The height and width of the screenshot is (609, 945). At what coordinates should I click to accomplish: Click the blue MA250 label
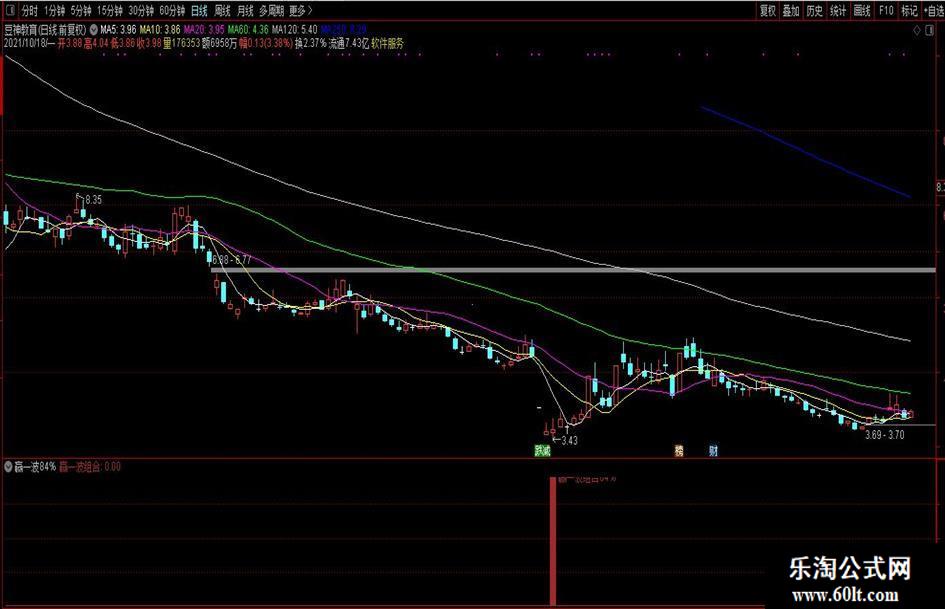(344, 29)
